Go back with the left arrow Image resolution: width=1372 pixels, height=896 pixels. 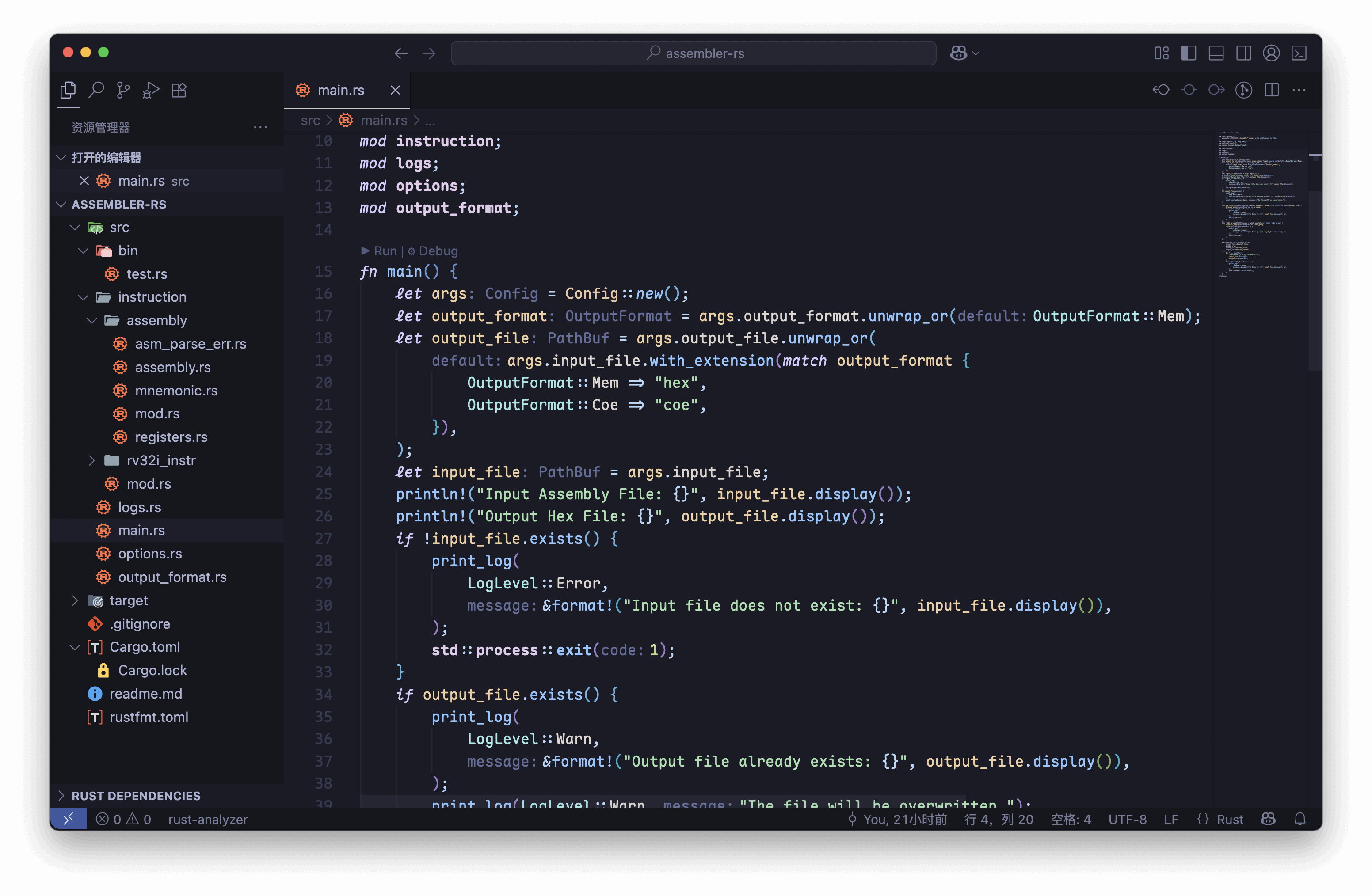pyautogui.click(x=401, y=53)
